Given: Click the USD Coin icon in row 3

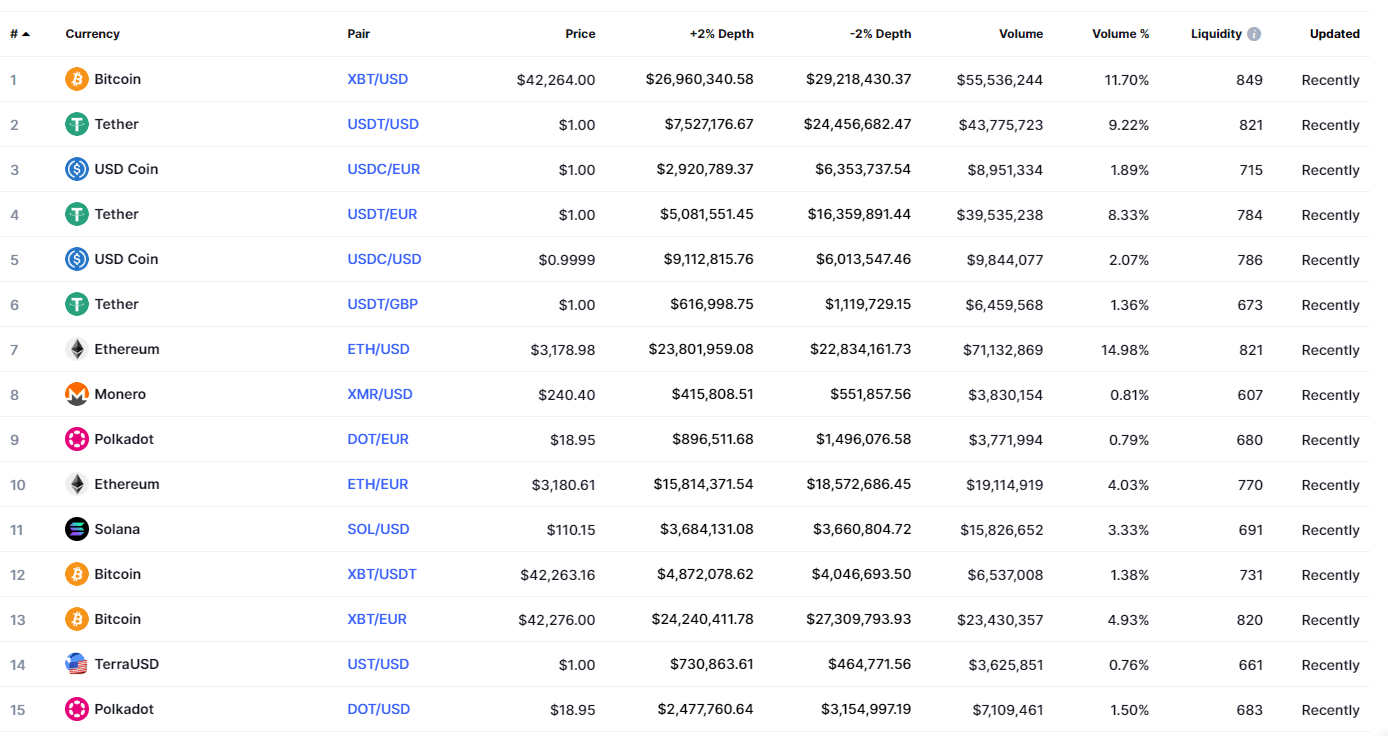Looking at the screenshot, I should click(x=77, y=169).
